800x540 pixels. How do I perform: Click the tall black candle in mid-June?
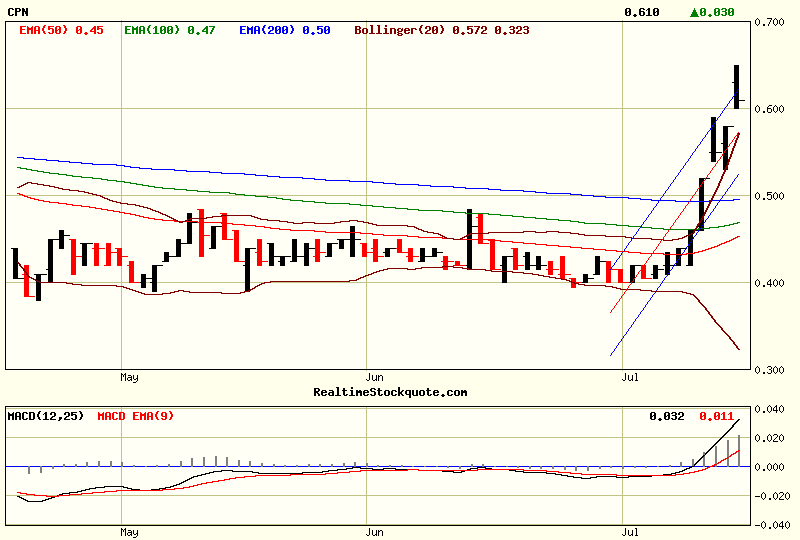(469, 239)
